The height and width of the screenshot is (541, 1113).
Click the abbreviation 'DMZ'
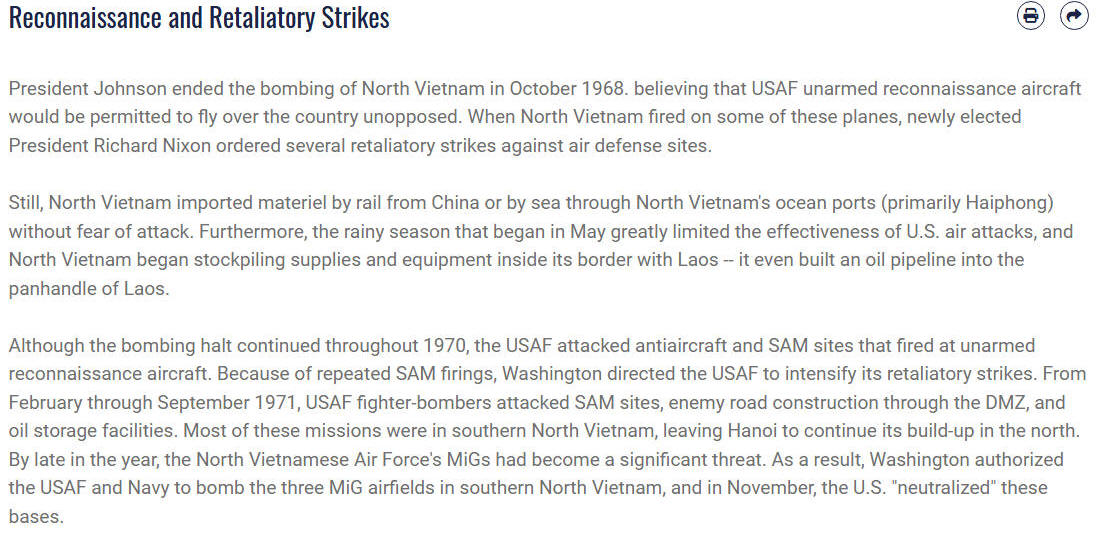pos(1019,403)
